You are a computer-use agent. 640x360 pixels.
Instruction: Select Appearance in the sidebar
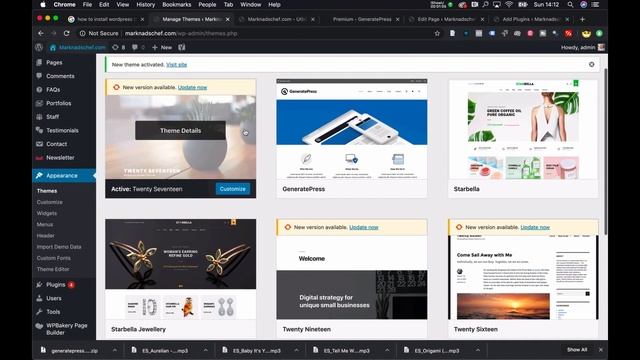[64, 176]
